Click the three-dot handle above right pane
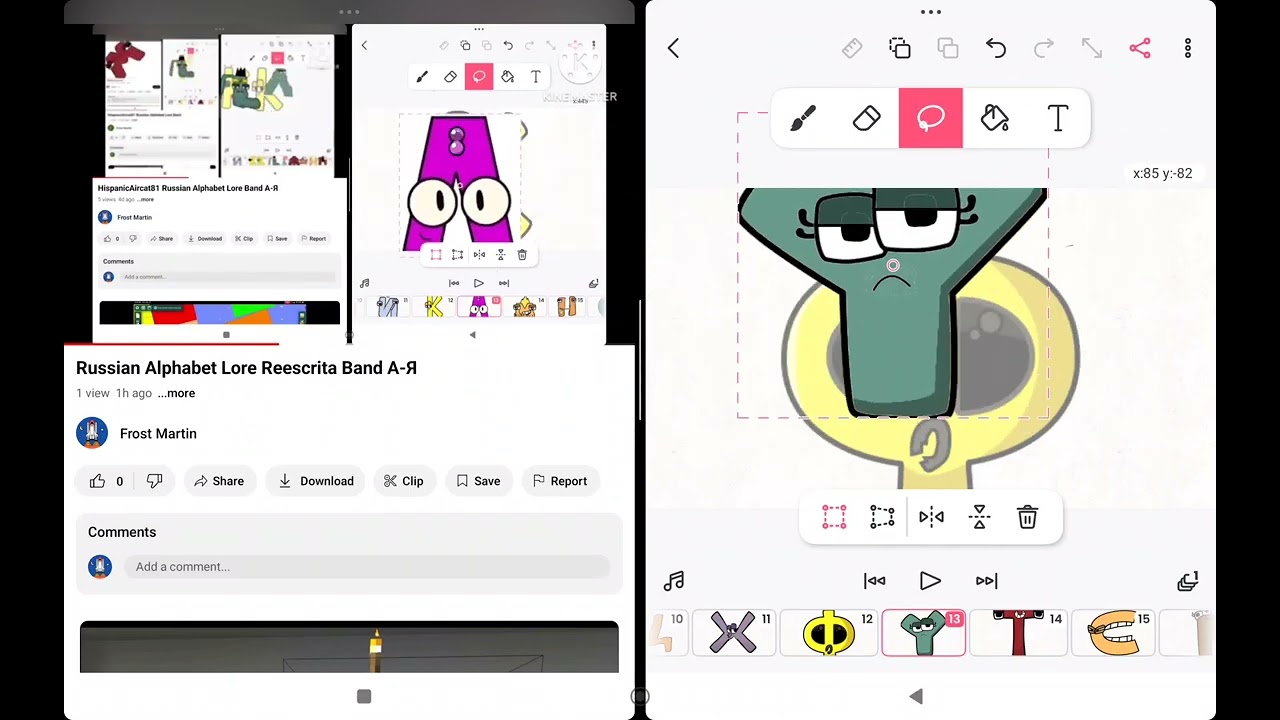 coord(930,12)
